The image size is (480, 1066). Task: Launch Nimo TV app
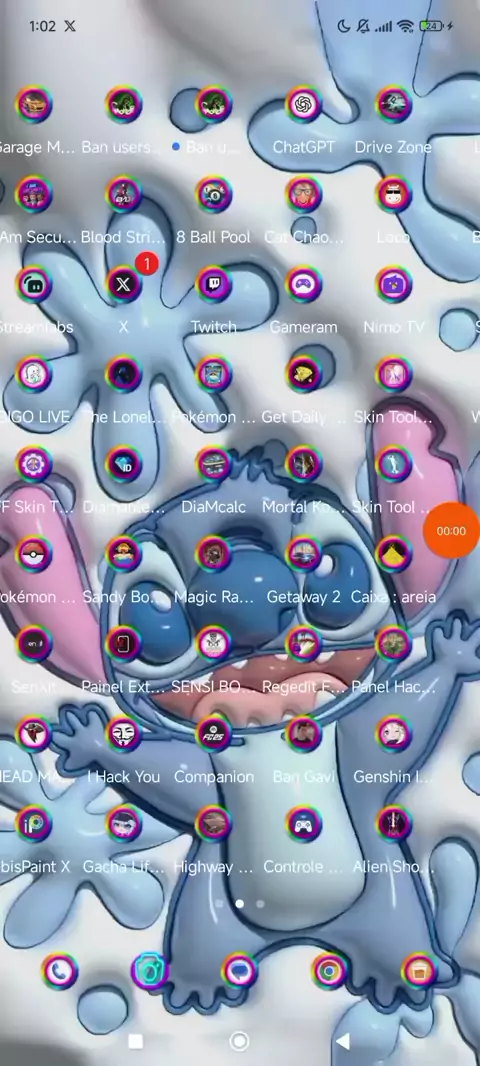point(394,284)
